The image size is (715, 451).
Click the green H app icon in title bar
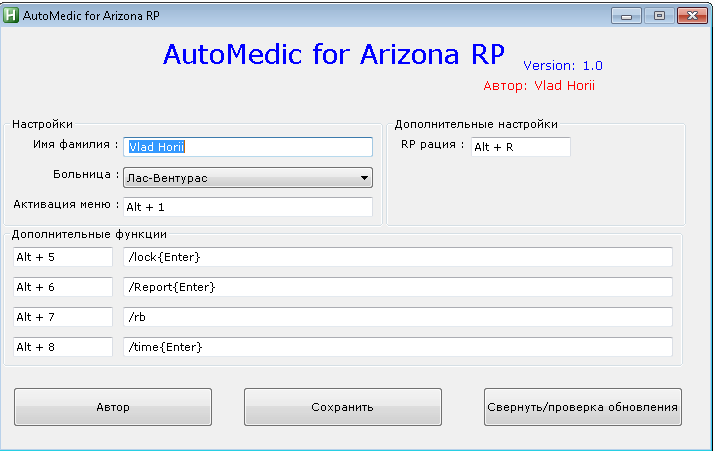[x=10, y=16]
